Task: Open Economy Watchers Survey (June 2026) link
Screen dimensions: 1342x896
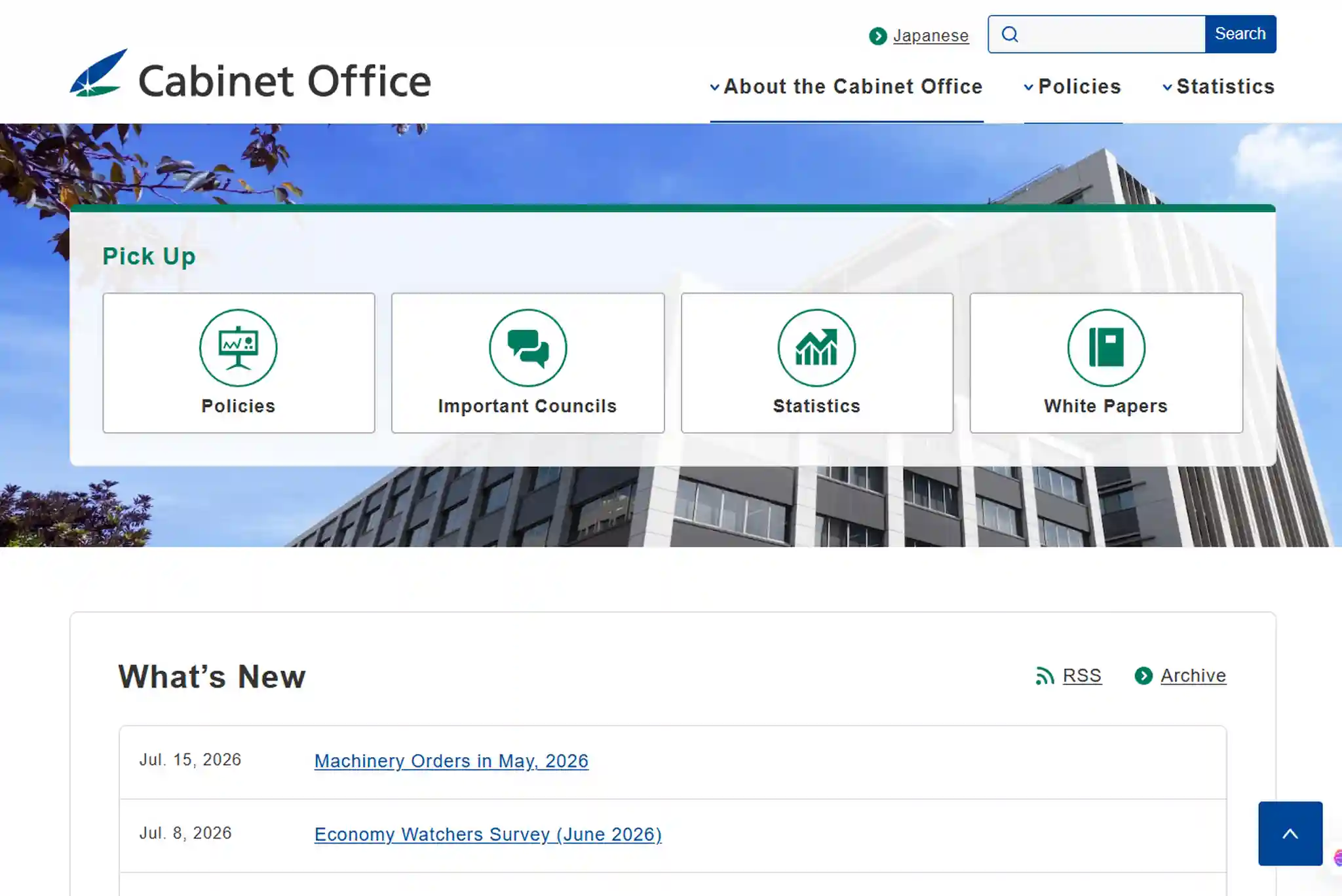Action: point(488,834)
